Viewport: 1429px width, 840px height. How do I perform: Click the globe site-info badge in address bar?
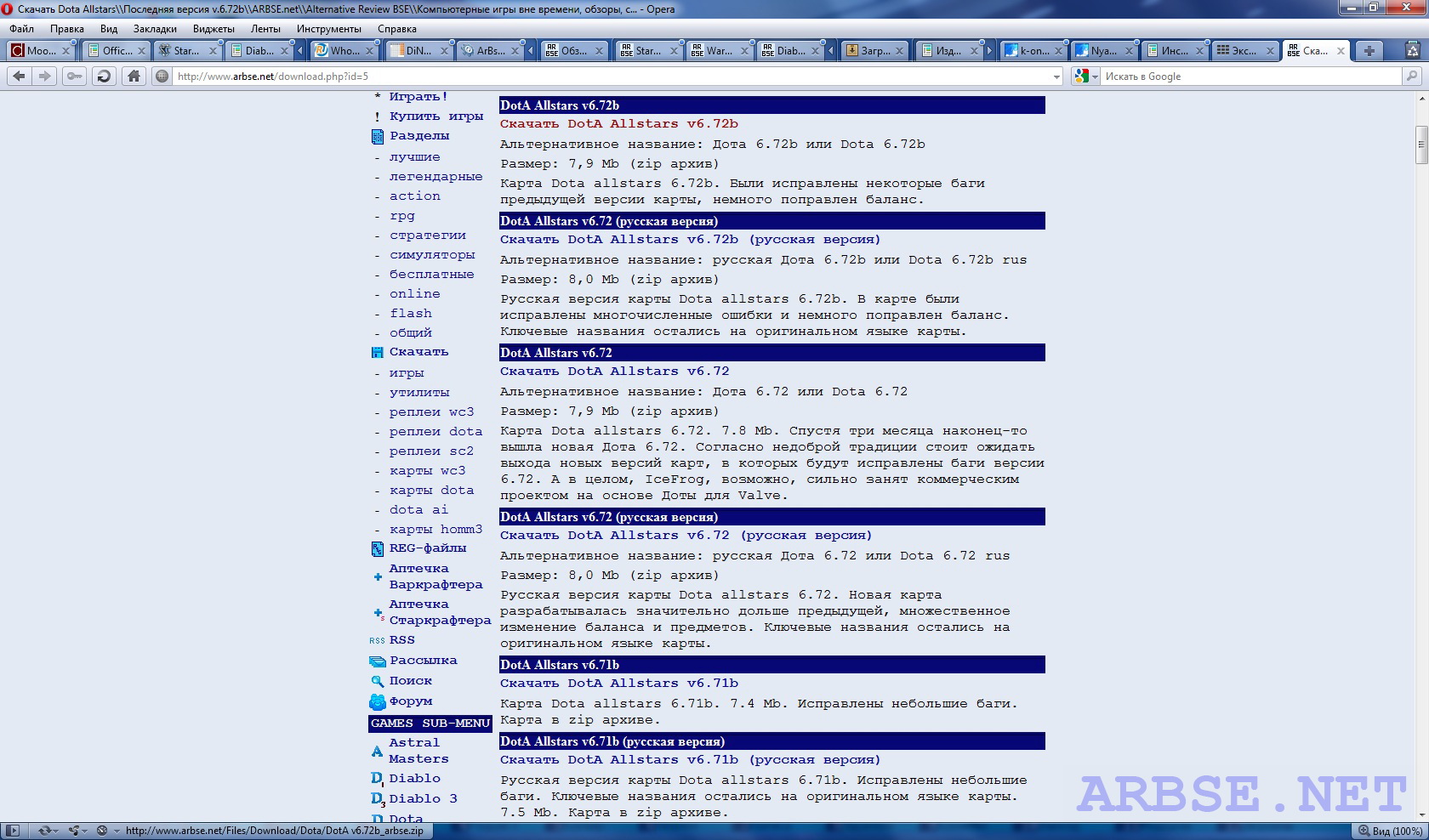[162, 77]
